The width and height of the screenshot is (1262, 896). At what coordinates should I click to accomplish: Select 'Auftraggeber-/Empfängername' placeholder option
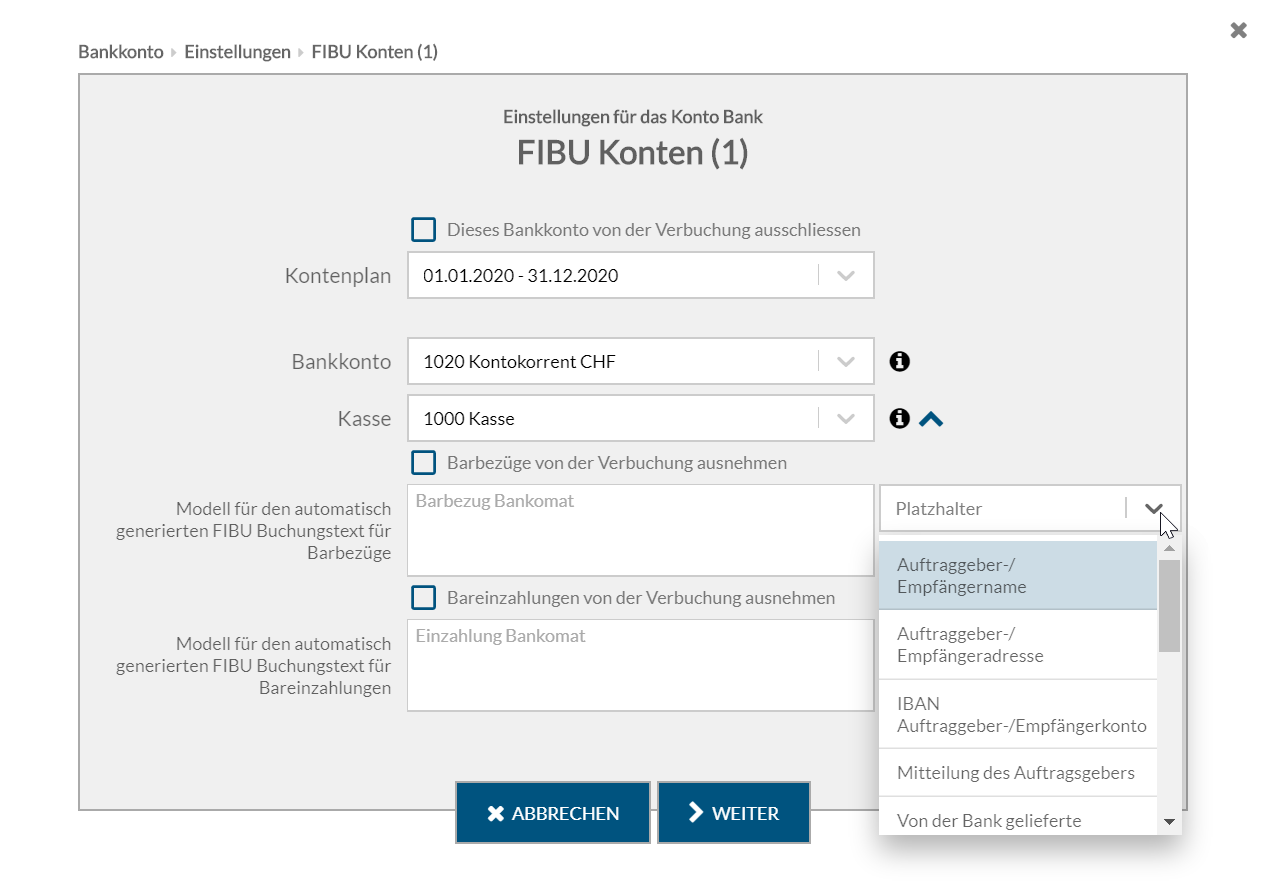click(x=1018, y=576)
